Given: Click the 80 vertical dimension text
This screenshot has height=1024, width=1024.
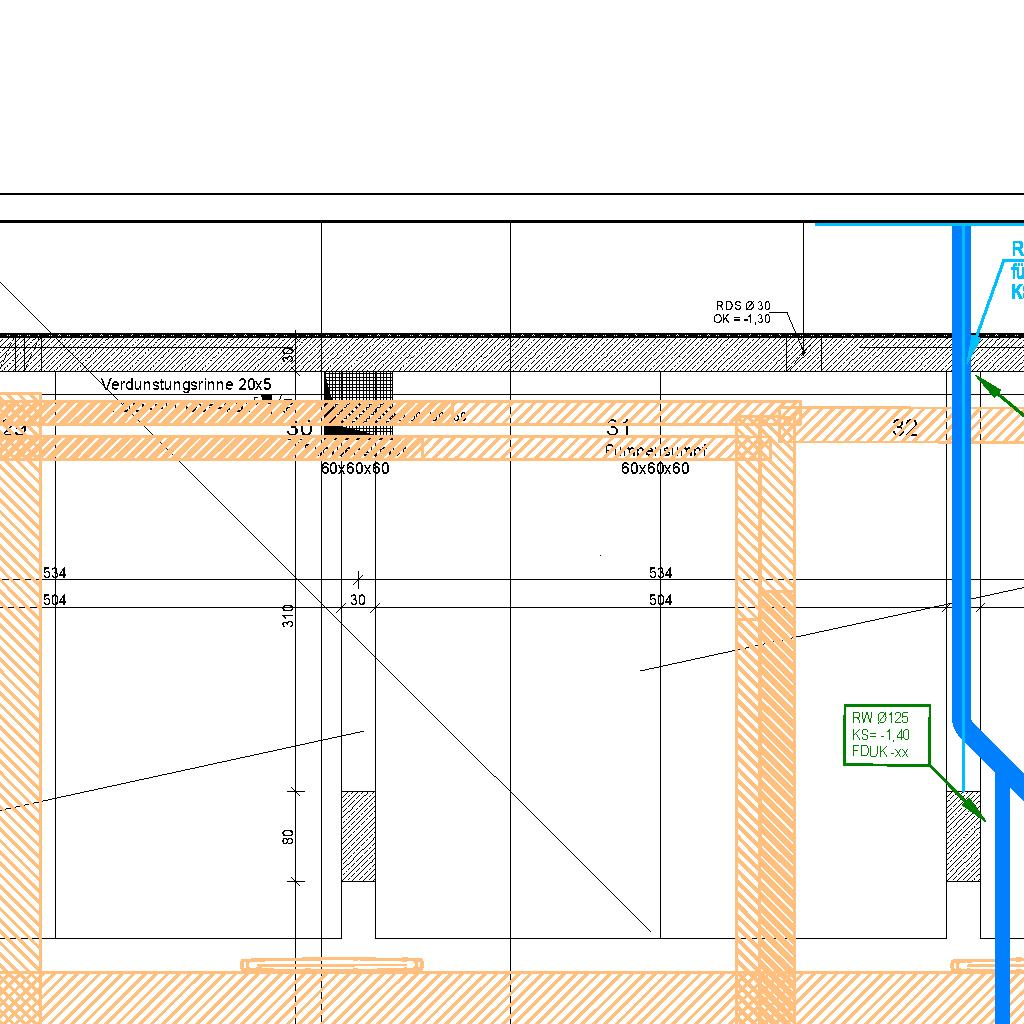Looking at the screenshot, I should tap(288, 836).
